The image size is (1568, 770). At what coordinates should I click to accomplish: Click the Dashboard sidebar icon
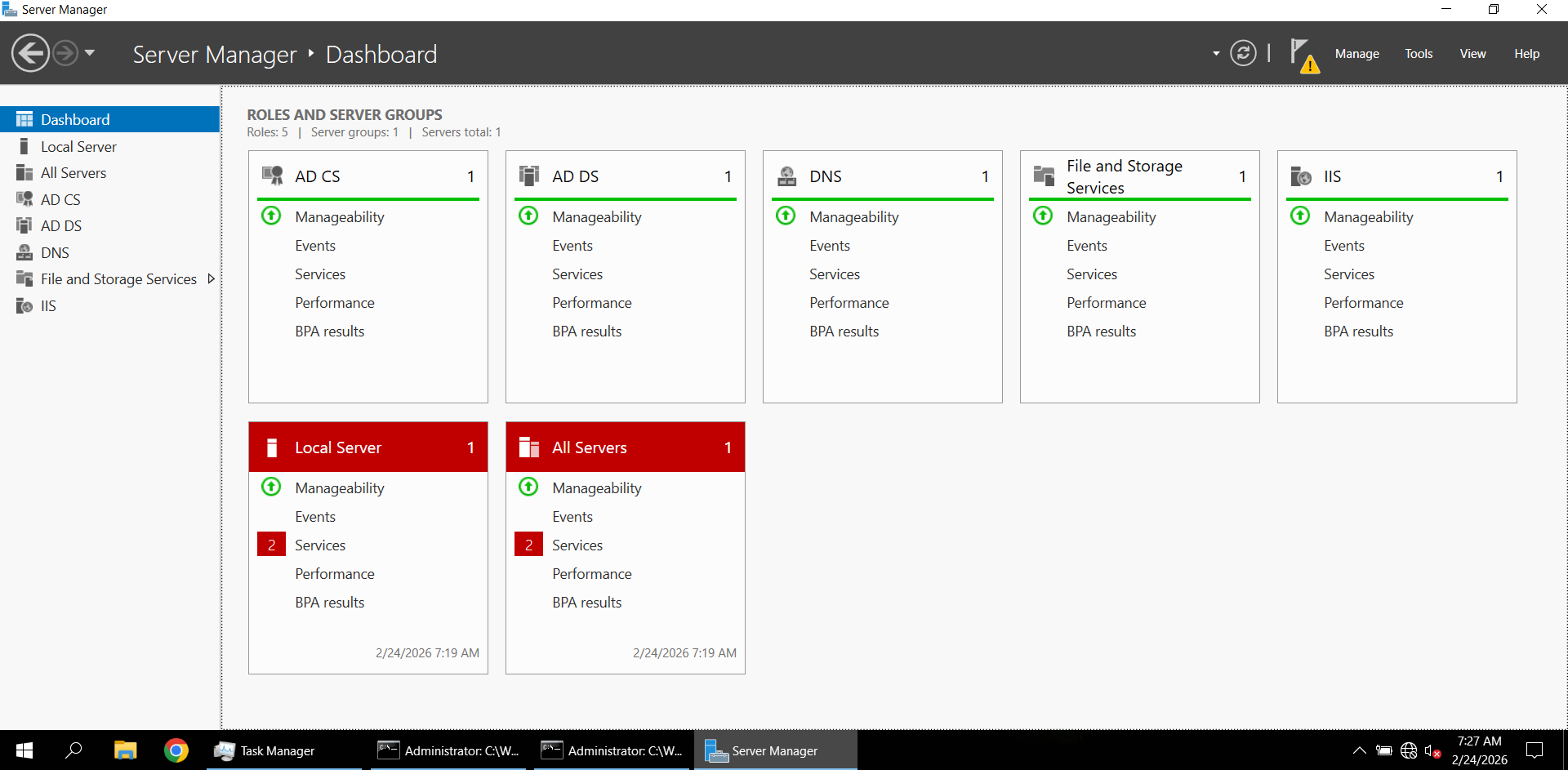pos(23,119)
